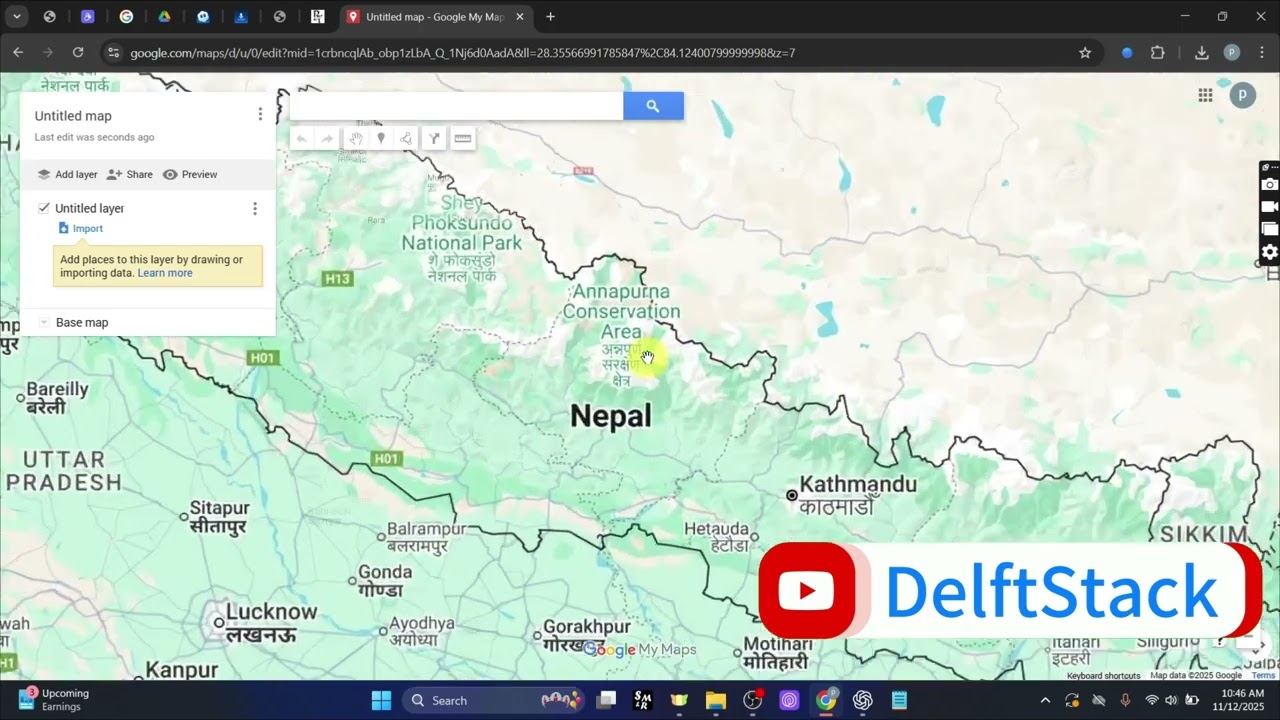Expand the Base map section arrow
This screenshot has width=1280, height=720.
tap(43, 322)
